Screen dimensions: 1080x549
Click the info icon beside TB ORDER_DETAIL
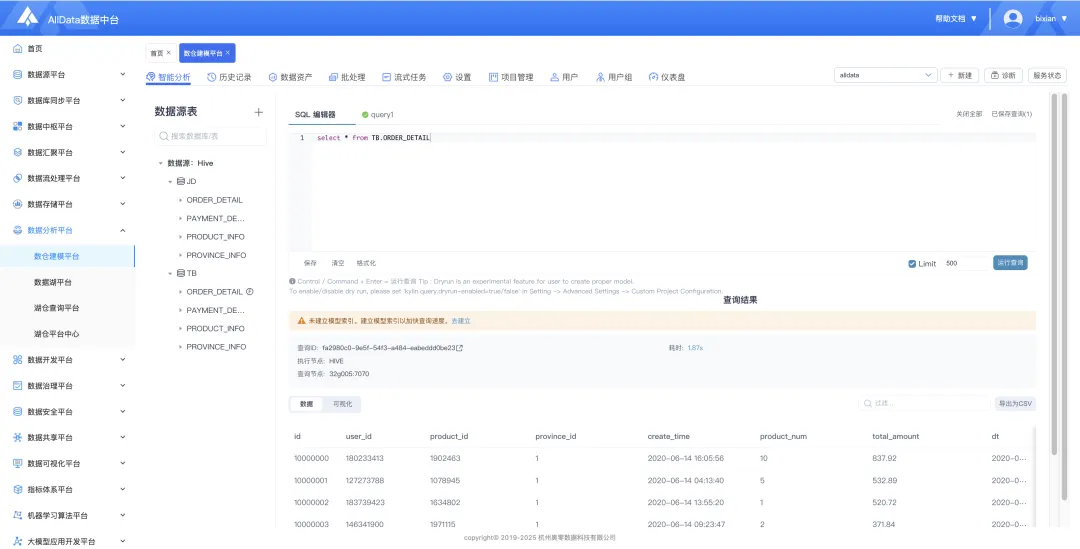pos(250,291)
